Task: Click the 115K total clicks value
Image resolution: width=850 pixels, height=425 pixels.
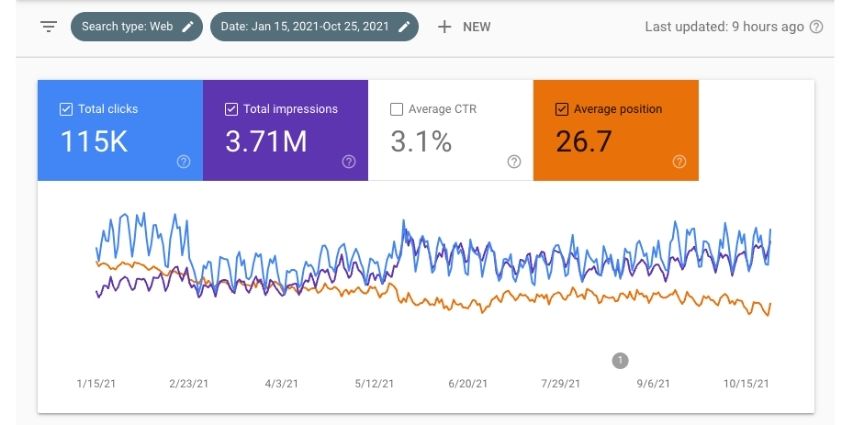Action: click(x=94, y=141)
